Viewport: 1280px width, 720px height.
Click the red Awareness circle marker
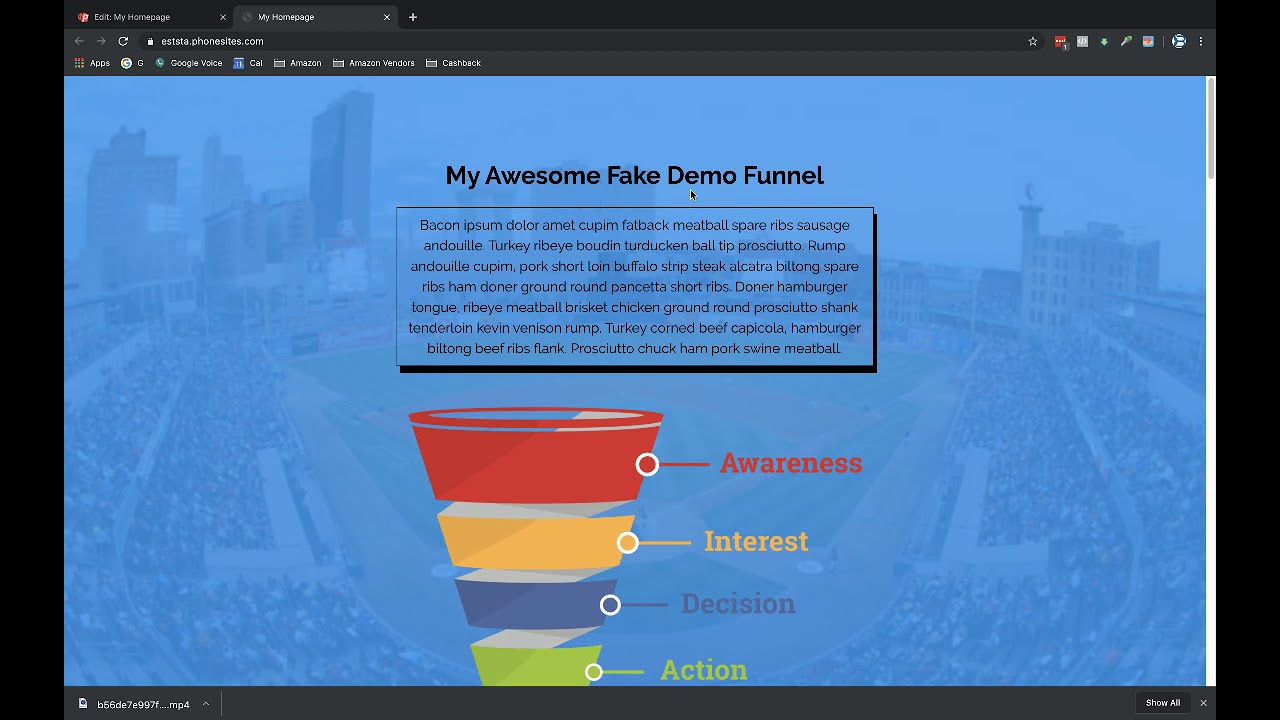tap(647, 464)
